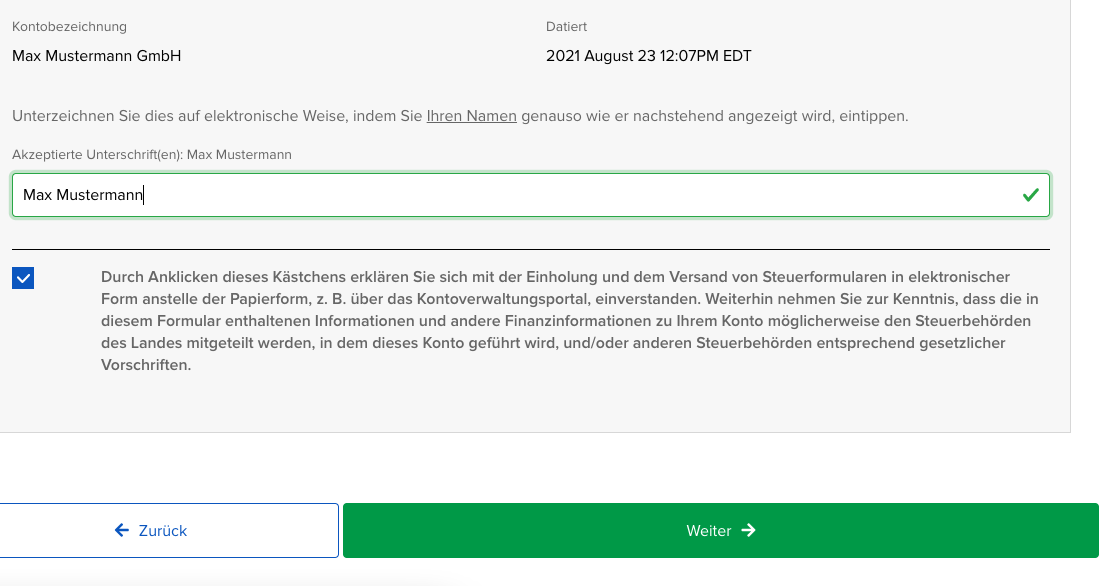
Task: Select the account name "Max Mustermann GmbH"
Action: [x=96, y=56]
